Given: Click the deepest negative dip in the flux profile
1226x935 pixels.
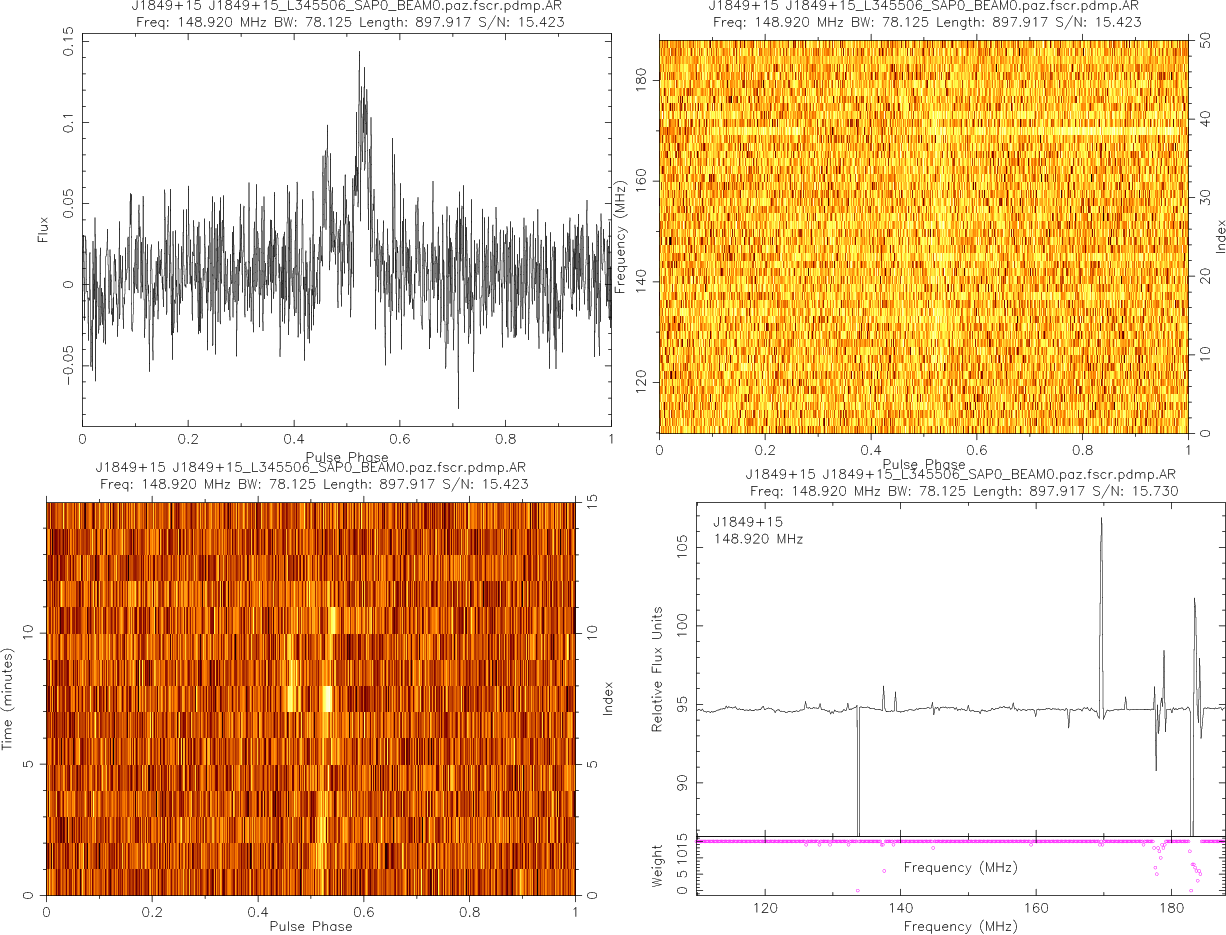Looking at the screenshot, I should tap(458, 405).
